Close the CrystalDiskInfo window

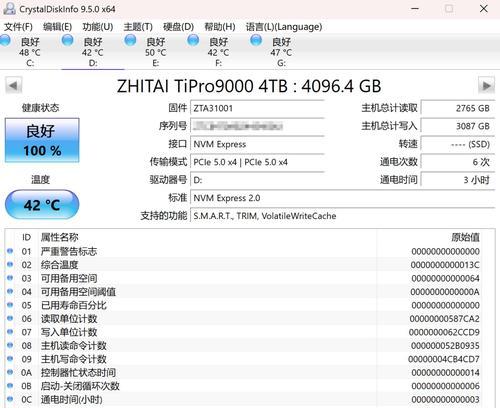(x=484, y=9)
